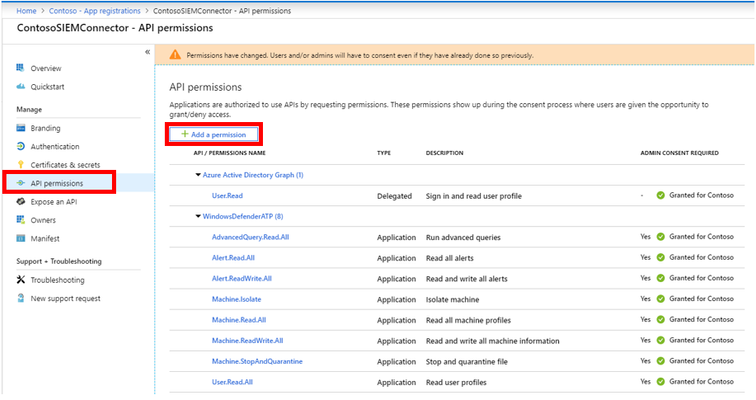This screenshot has height=400, width=756.
Task: Click the Owners icon
Action: click(20, 220)
